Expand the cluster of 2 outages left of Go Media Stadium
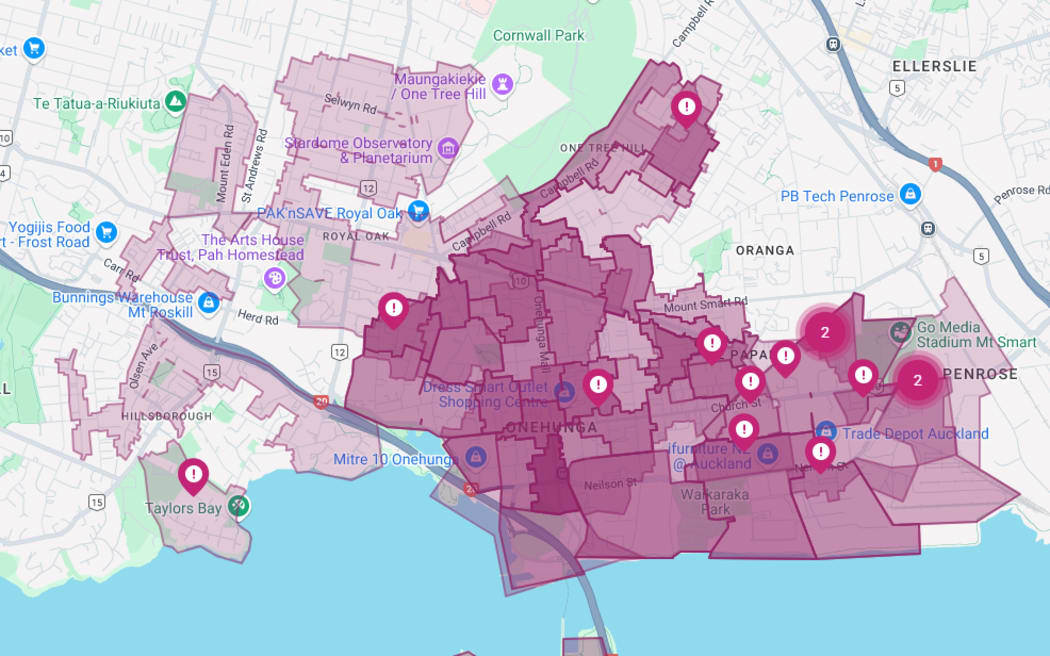Viewport: 1050px width, 656px height. coord(825,332)
